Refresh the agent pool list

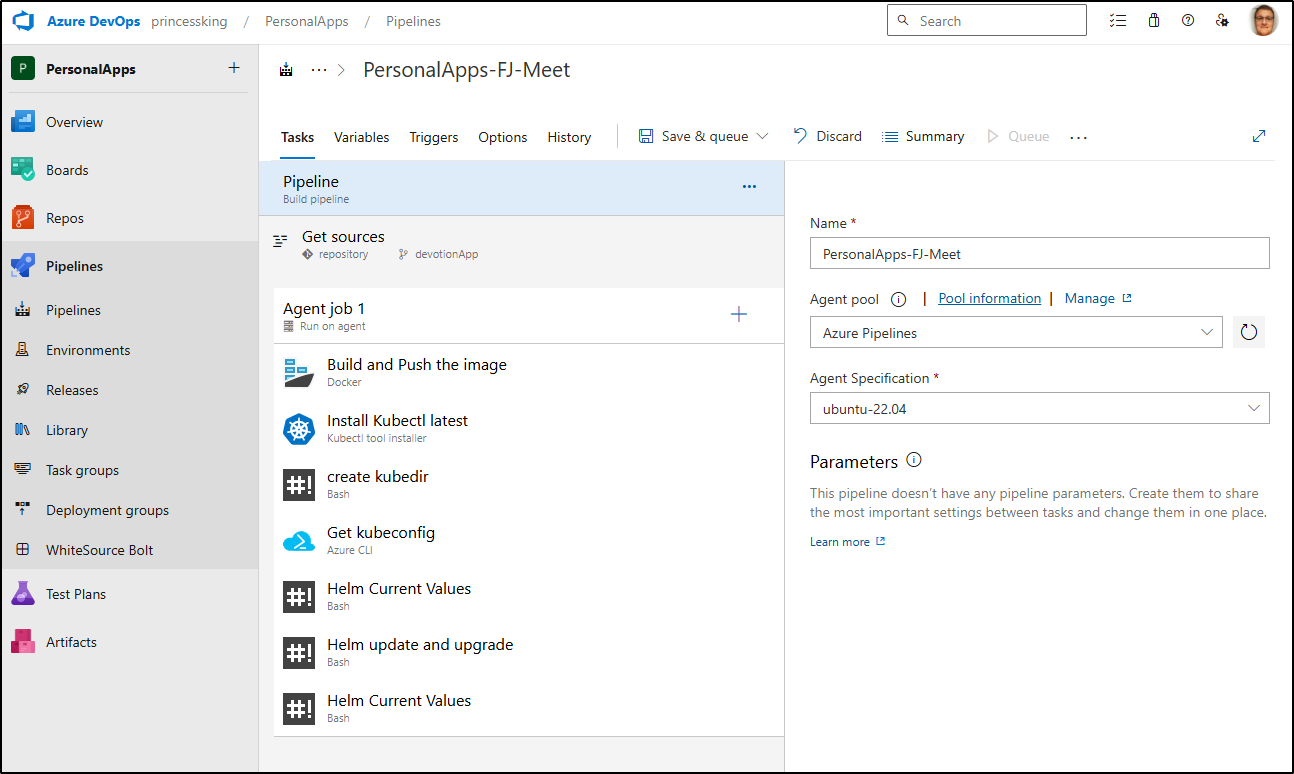pos(1248,332)
